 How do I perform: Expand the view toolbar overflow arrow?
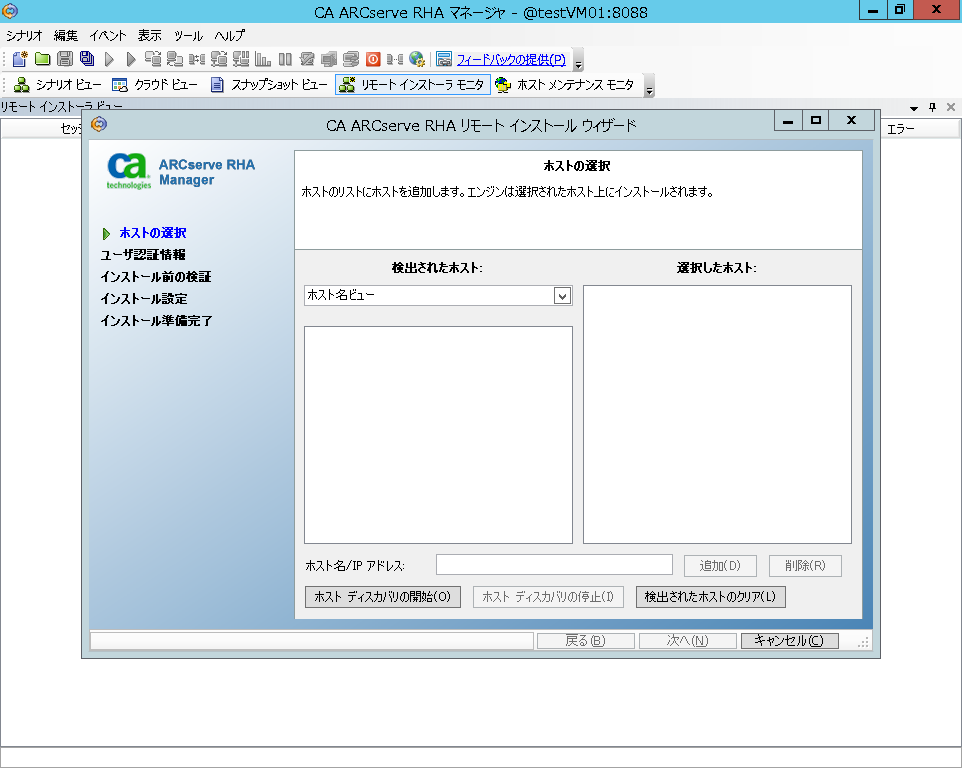click(649, 86)
